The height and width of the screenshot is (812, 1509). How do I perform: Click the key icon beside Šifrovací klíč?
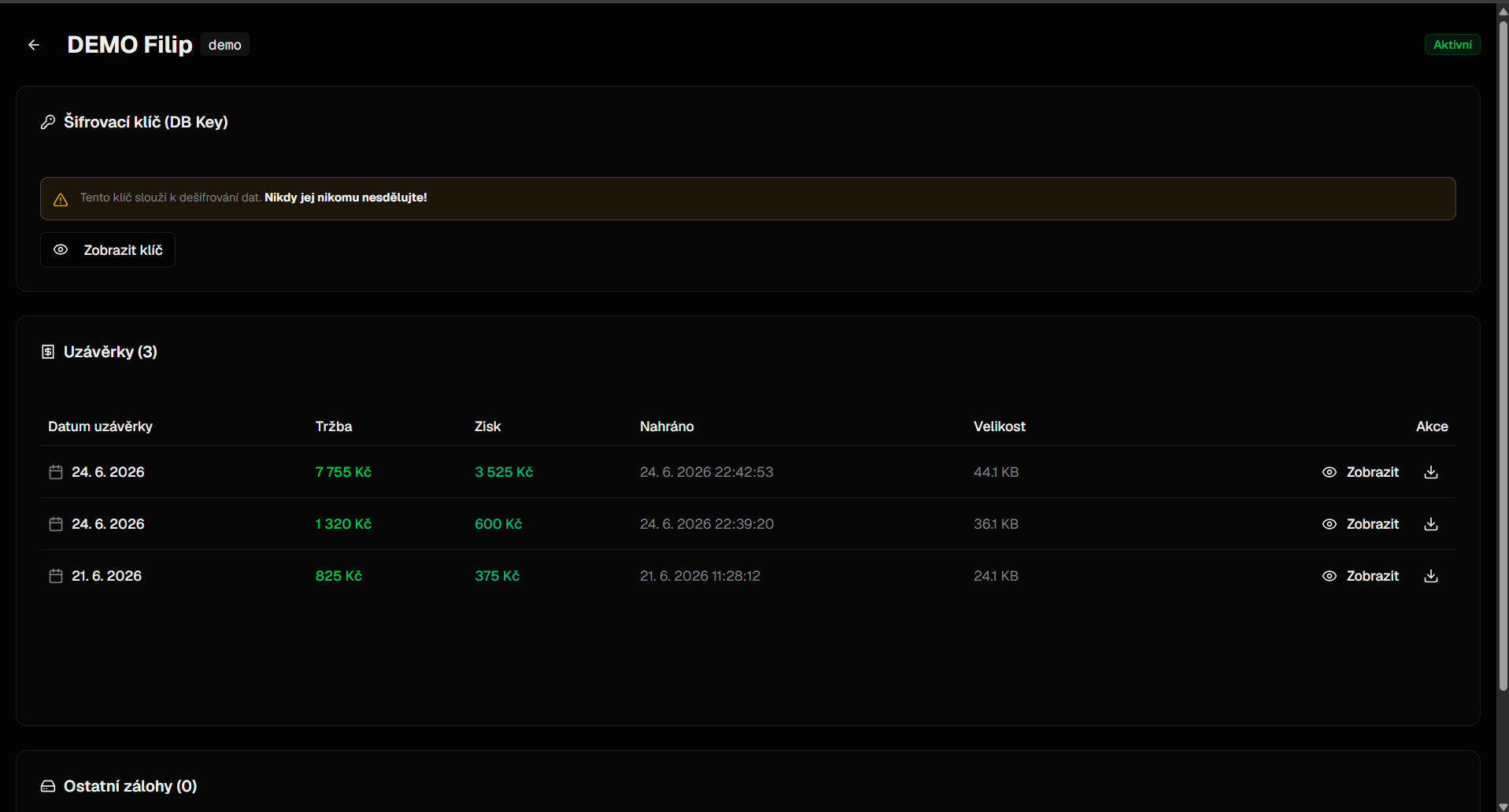(x=48, y=122)
